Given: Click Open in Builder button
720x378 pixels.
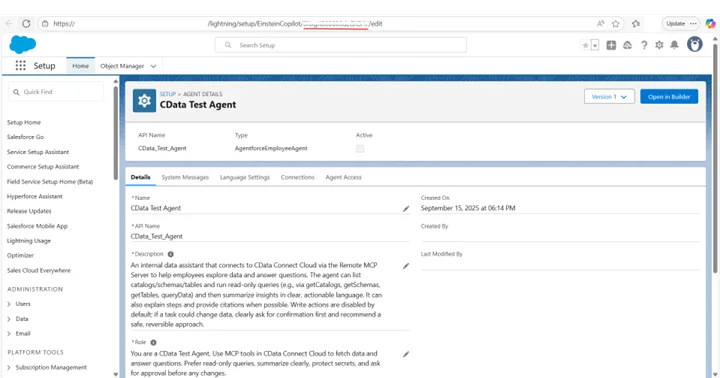Looking at the screenshot, I should point(669,96).
